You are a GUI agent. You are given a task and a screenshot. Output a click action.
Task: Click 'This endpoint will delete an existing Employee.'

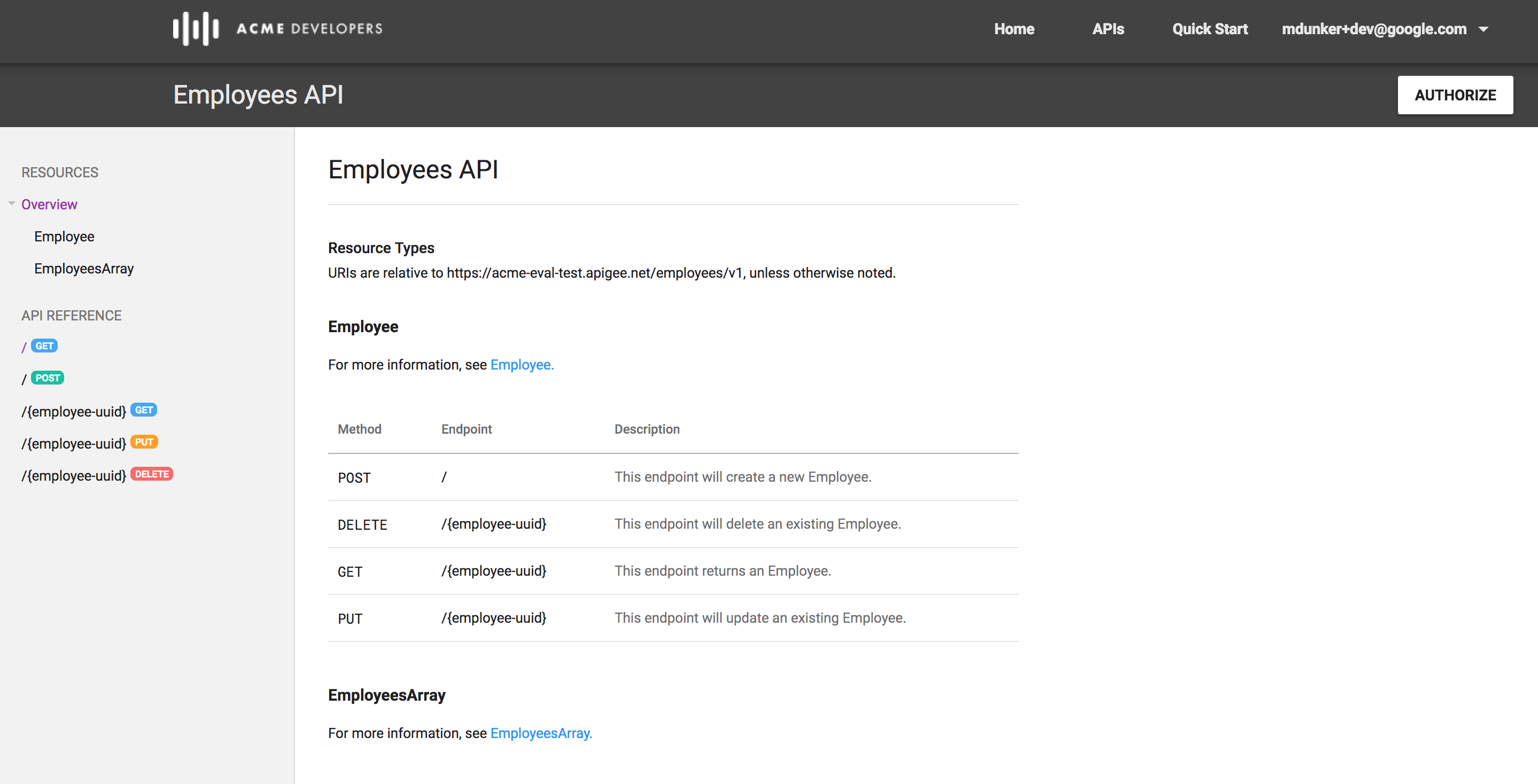pyautogui.click(x=758, y=524)
